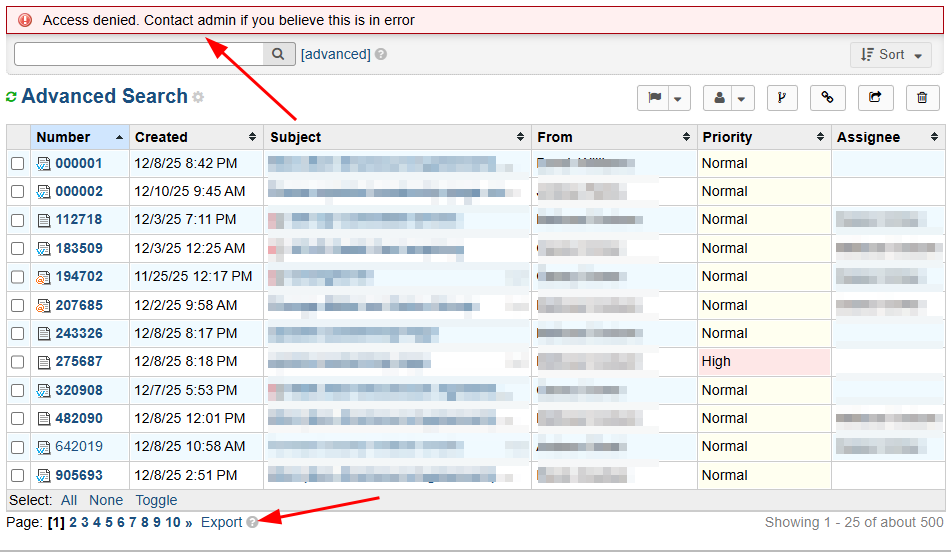Screen dimensions: 951x552
Task: Tick the checkbox for ticket 275687
Action: point(18,362)
